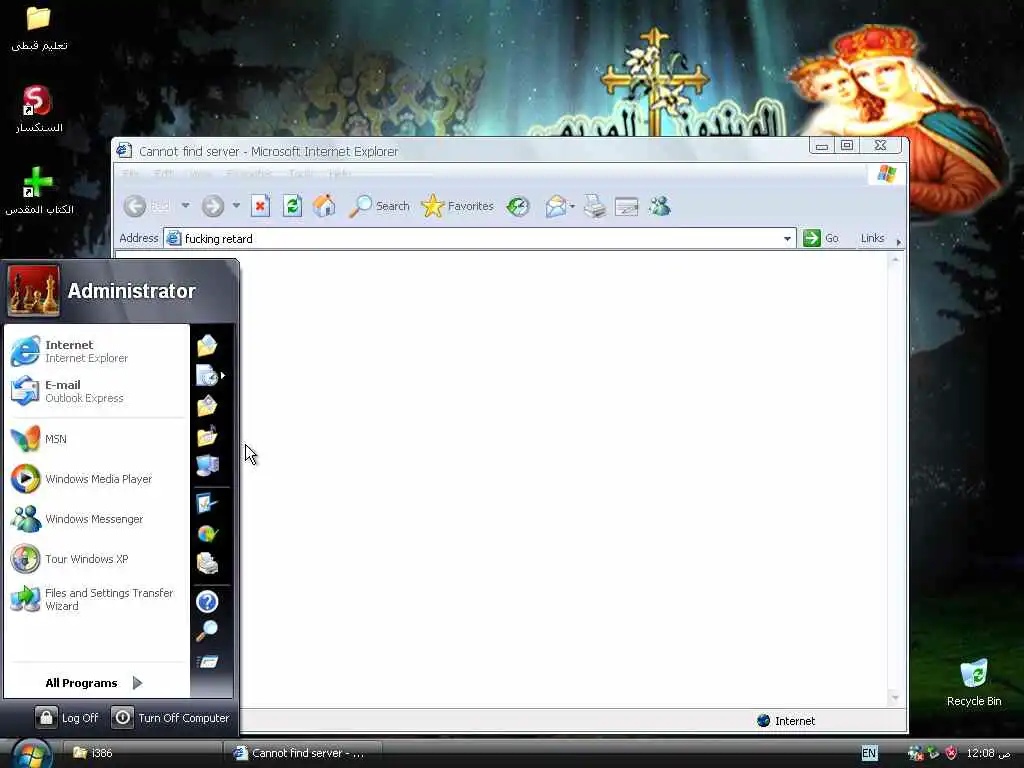Viewport: 1024px width, 768px height.
Task: Click the red shield tray icon
Action: point(951,753)
